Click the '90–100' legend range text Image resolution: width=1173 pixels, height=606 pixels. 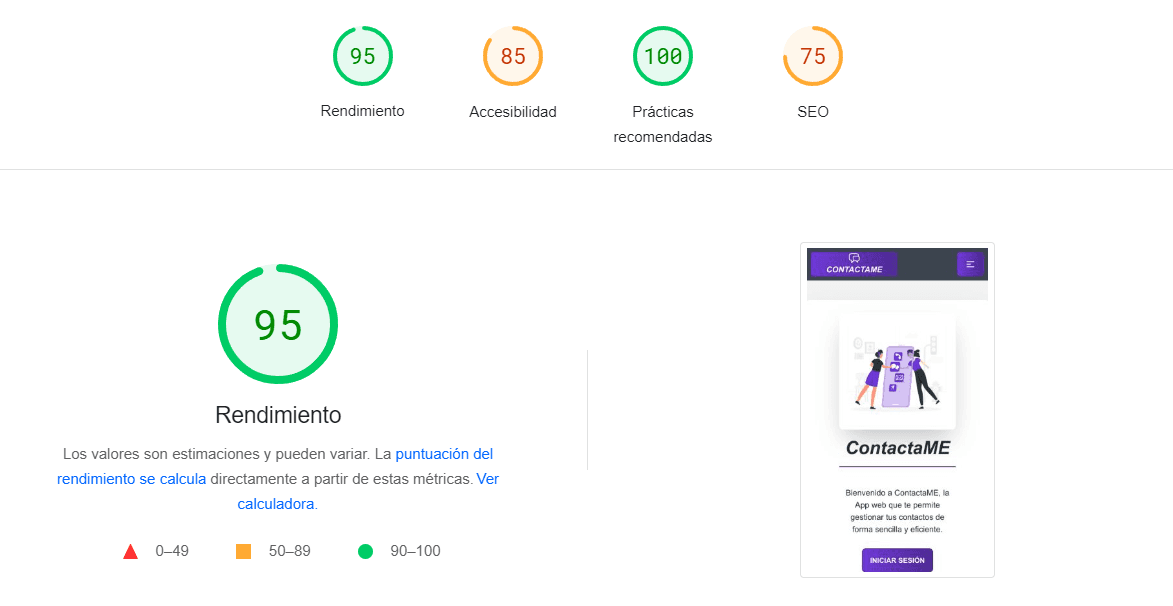coord(415,551)
